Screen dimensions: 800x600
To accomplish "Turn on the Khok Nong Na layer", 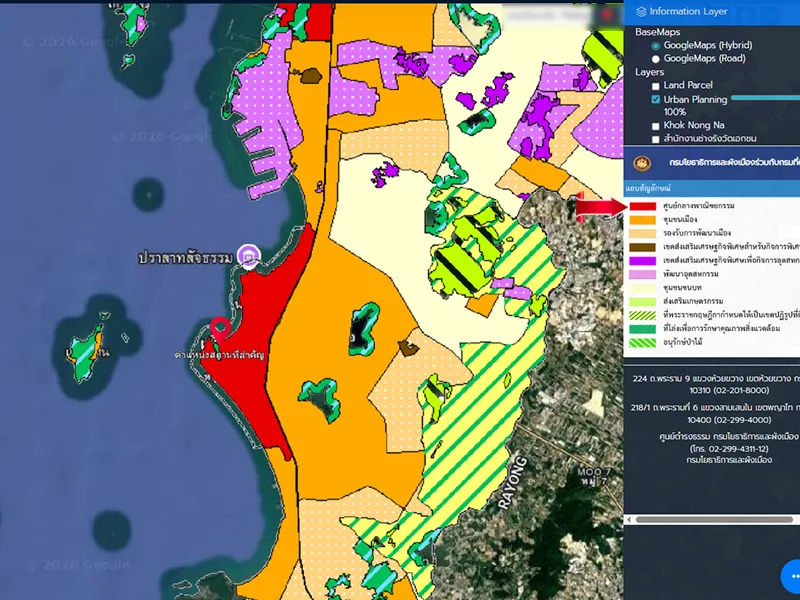I will (x=656, y=126).
